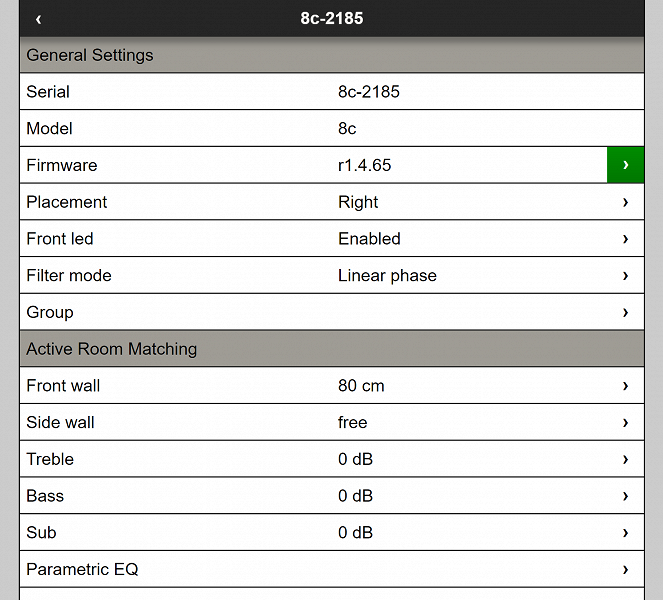The width and height of the screenshot is (663, 600).
Task: Click chevron on Front led row
Action: (x=625, y=239)
